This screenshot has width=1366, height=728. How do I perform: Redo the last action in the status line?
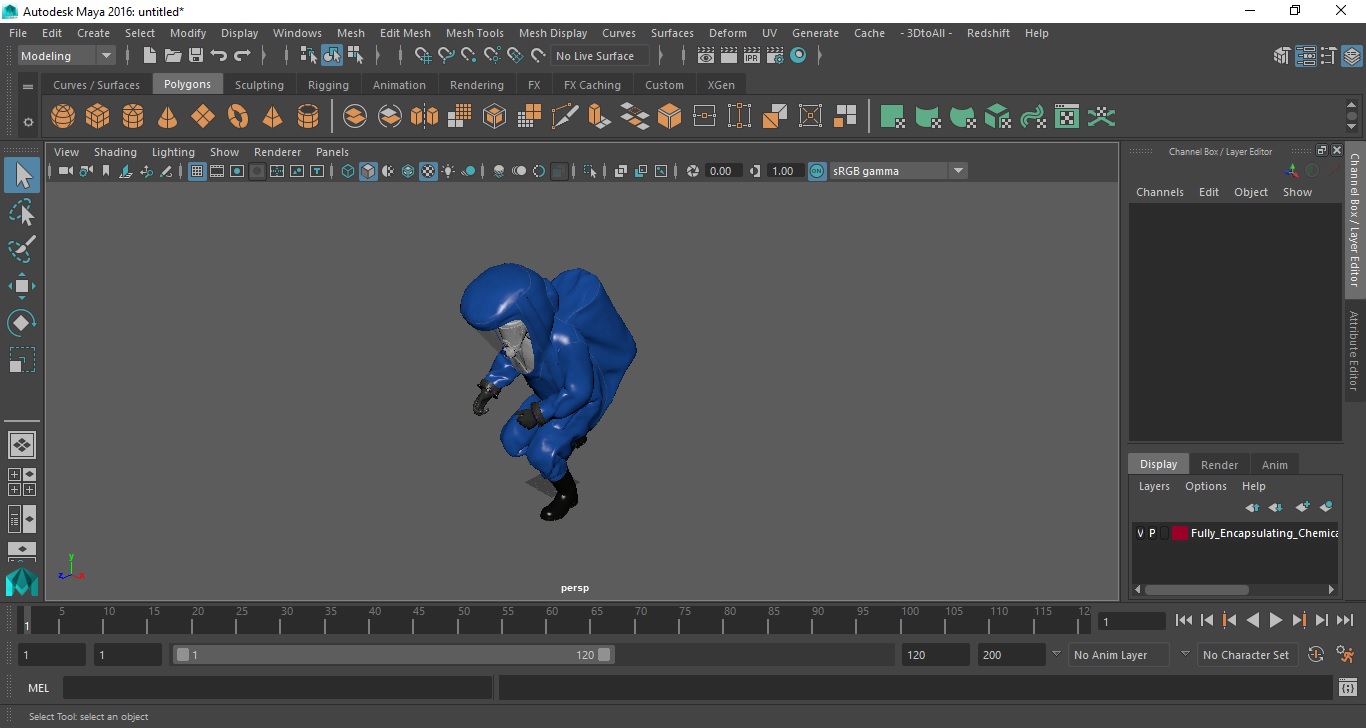(x=242, y=56)
